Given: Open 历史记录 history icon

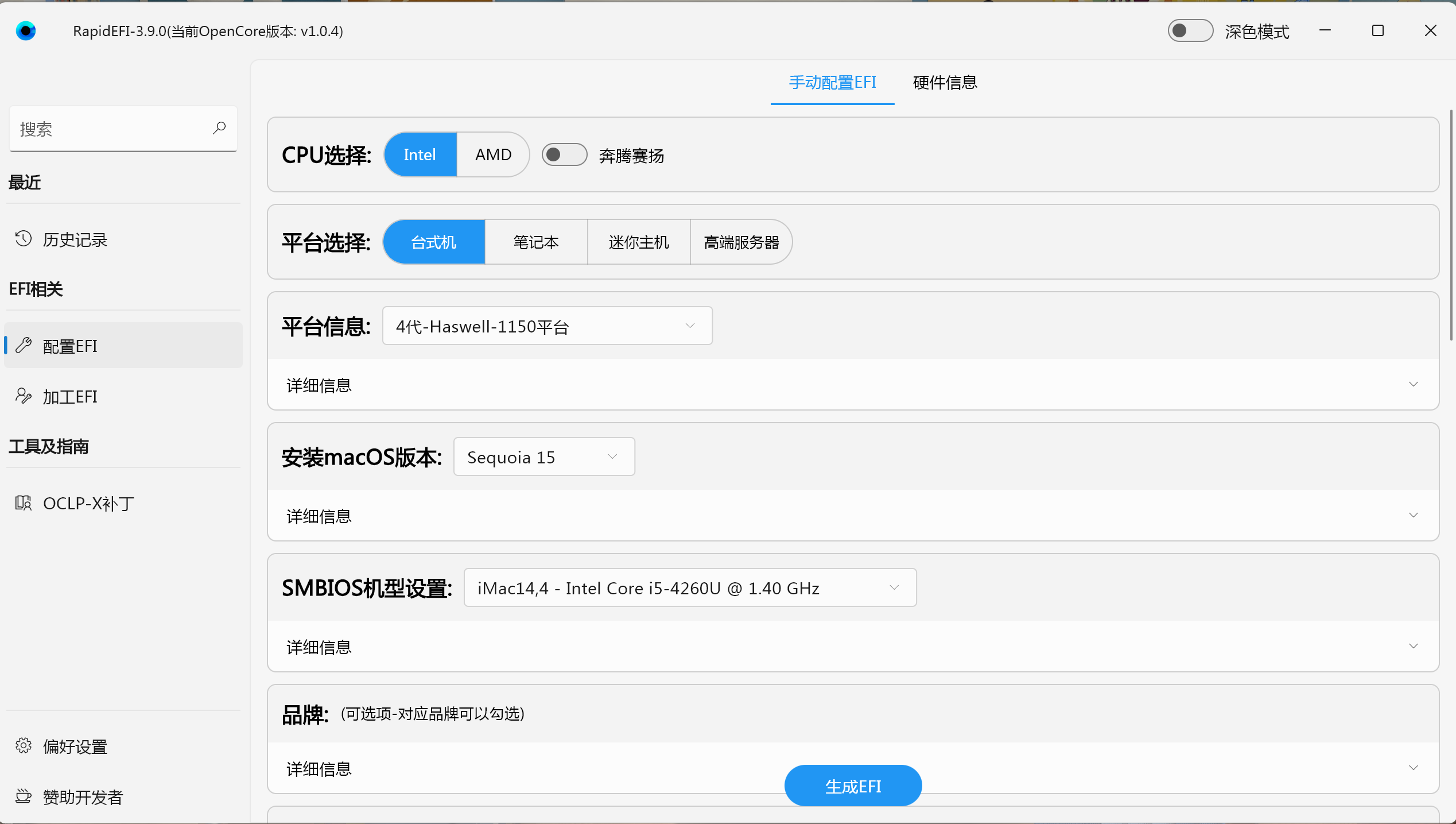Looking at the screenshot, I should [x=24, y=239].
